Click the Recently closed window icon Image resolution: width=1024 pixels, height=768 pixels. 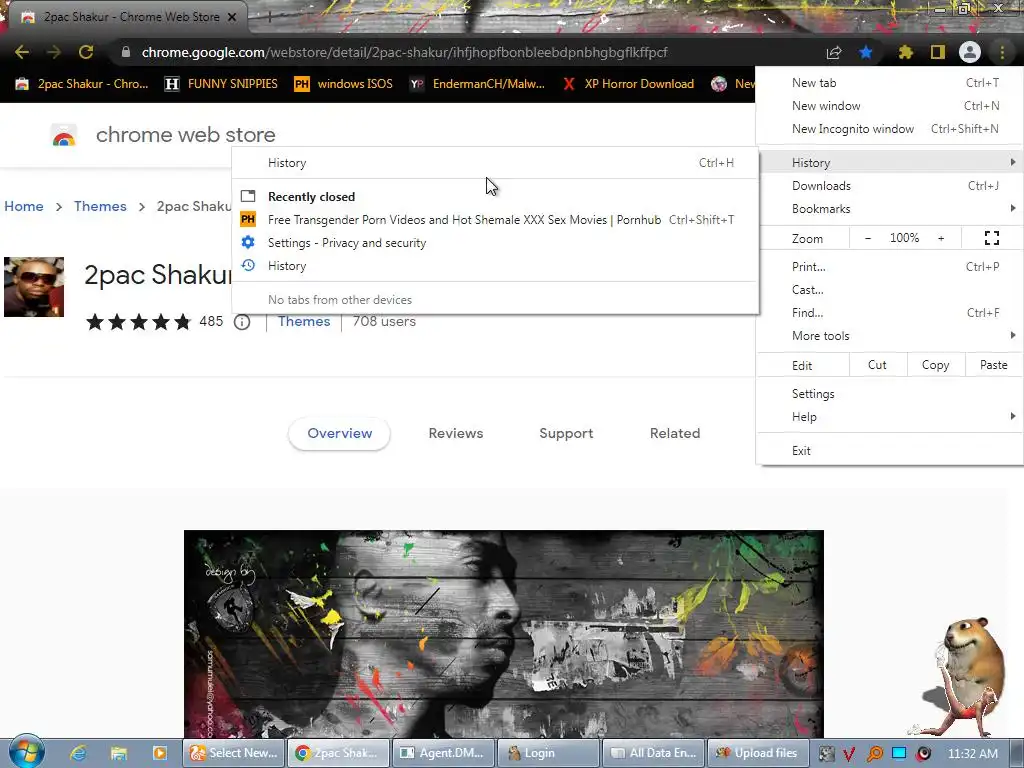248,196
